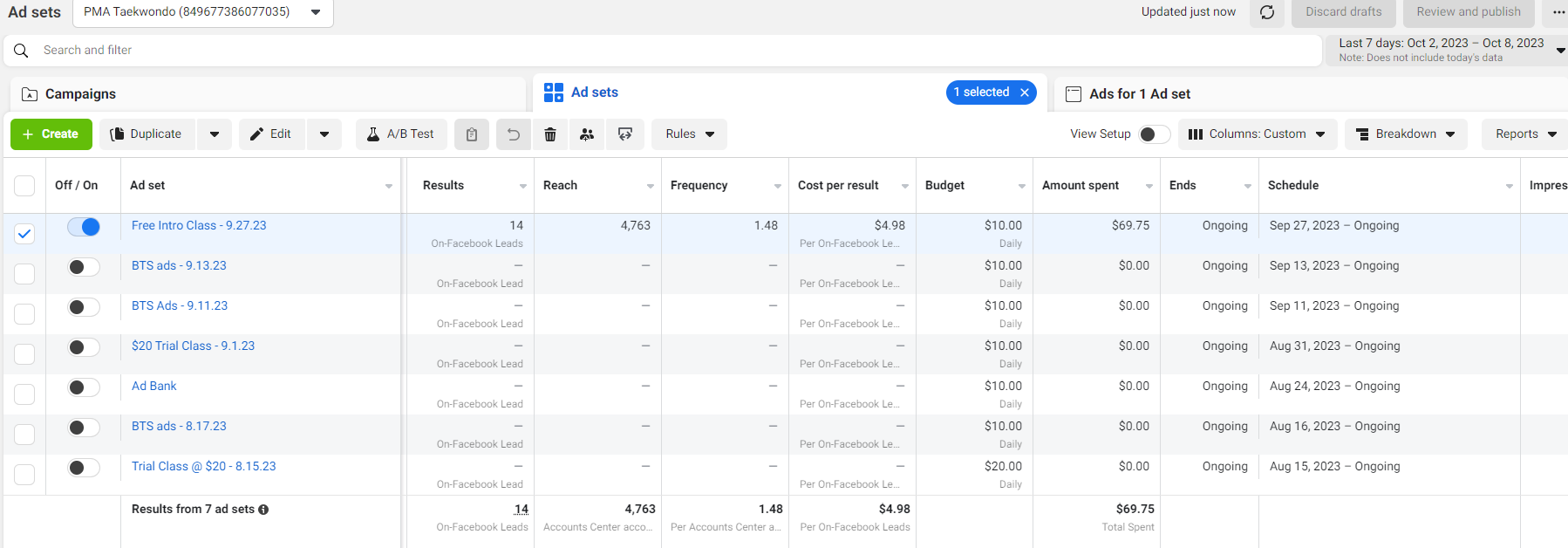Open the $20 Trial Class - 9.1.23 link
The width and height of the screenshot is (1568, 548).
193,346
